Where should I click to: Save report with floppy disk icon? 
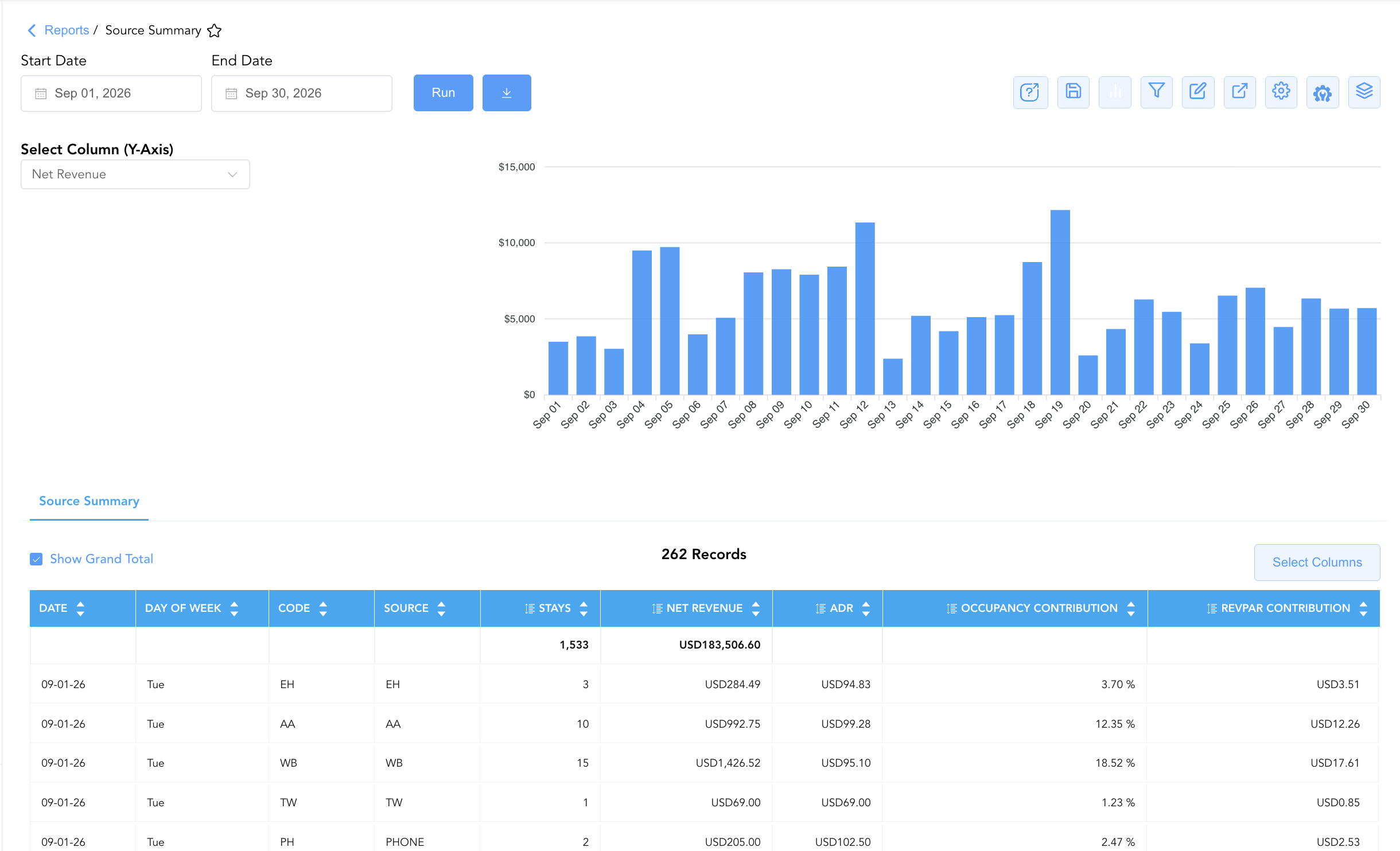pyautogui.click(x=1073, y=92)
